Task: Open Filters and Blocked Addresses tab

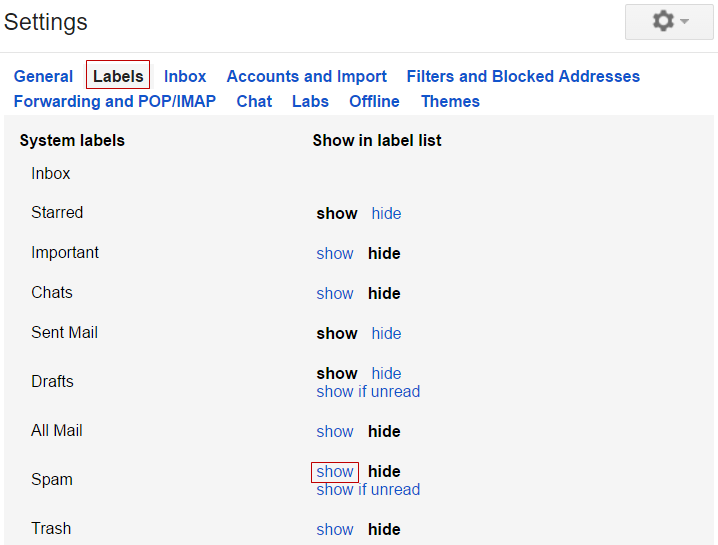Action: [523, 76]
